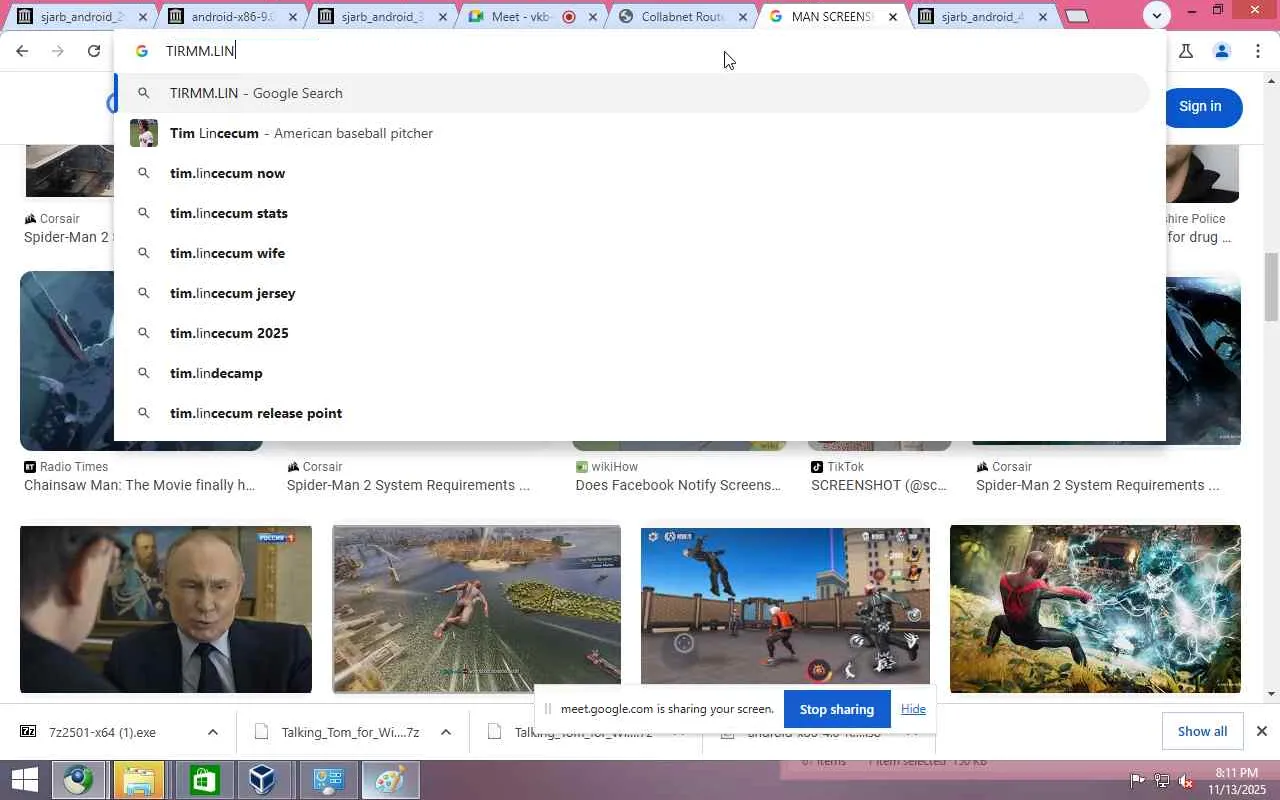Click the page's vertical scrollbar thumb
This screenshot has height=800, width=1280.
click(x=1271, y=287)
